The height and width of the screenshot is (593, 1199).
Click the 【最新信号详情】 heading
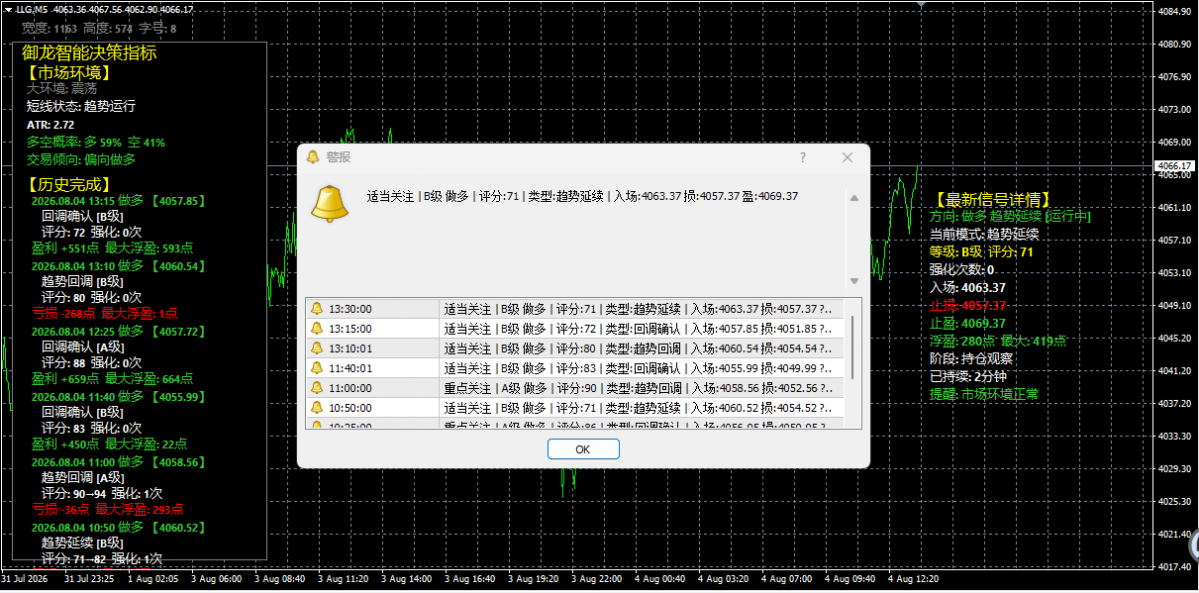pos(992,200)
